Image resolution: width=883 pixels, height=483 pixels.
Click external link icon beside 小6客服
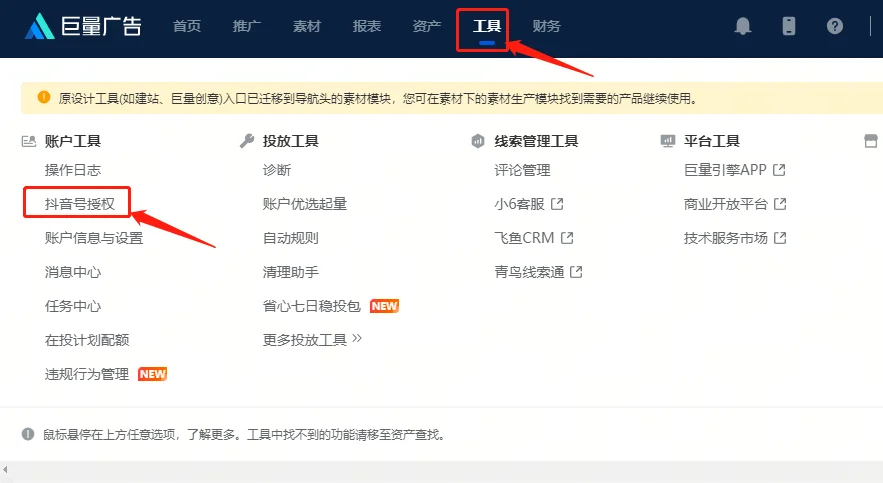(x=558, y=204)
